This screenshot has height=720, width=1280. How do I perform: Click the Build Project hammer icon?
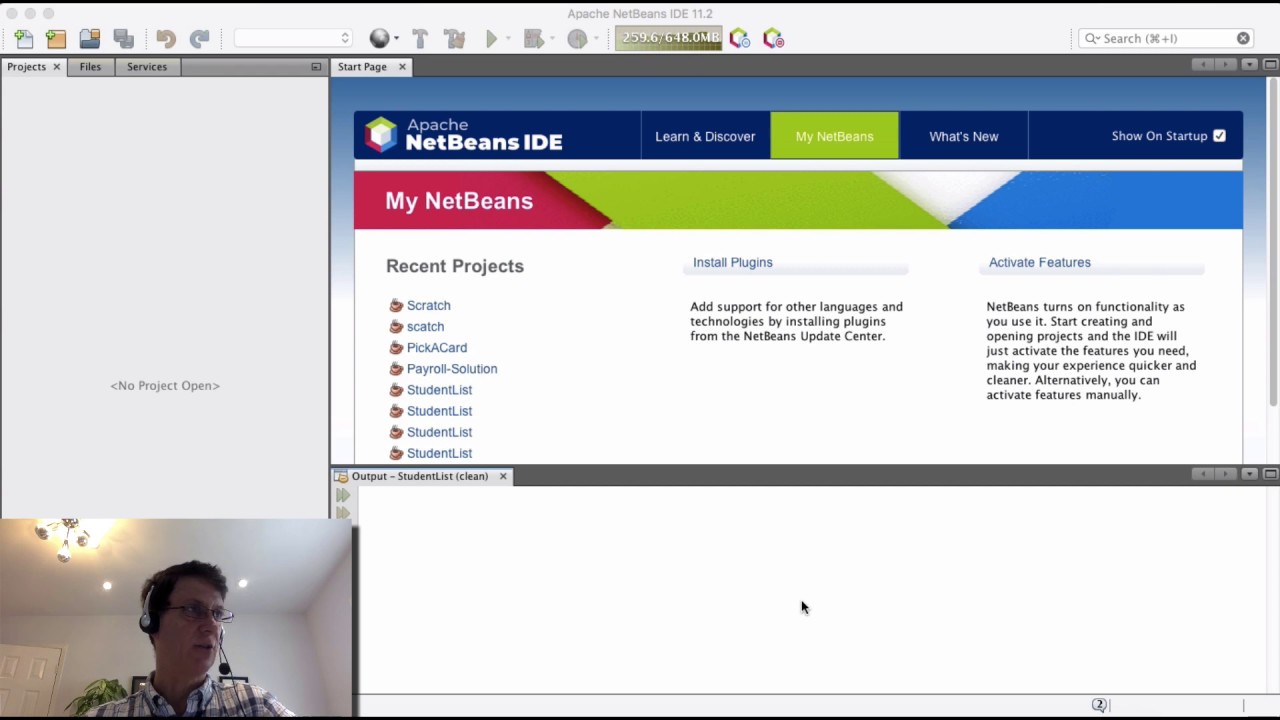(420, 39)
